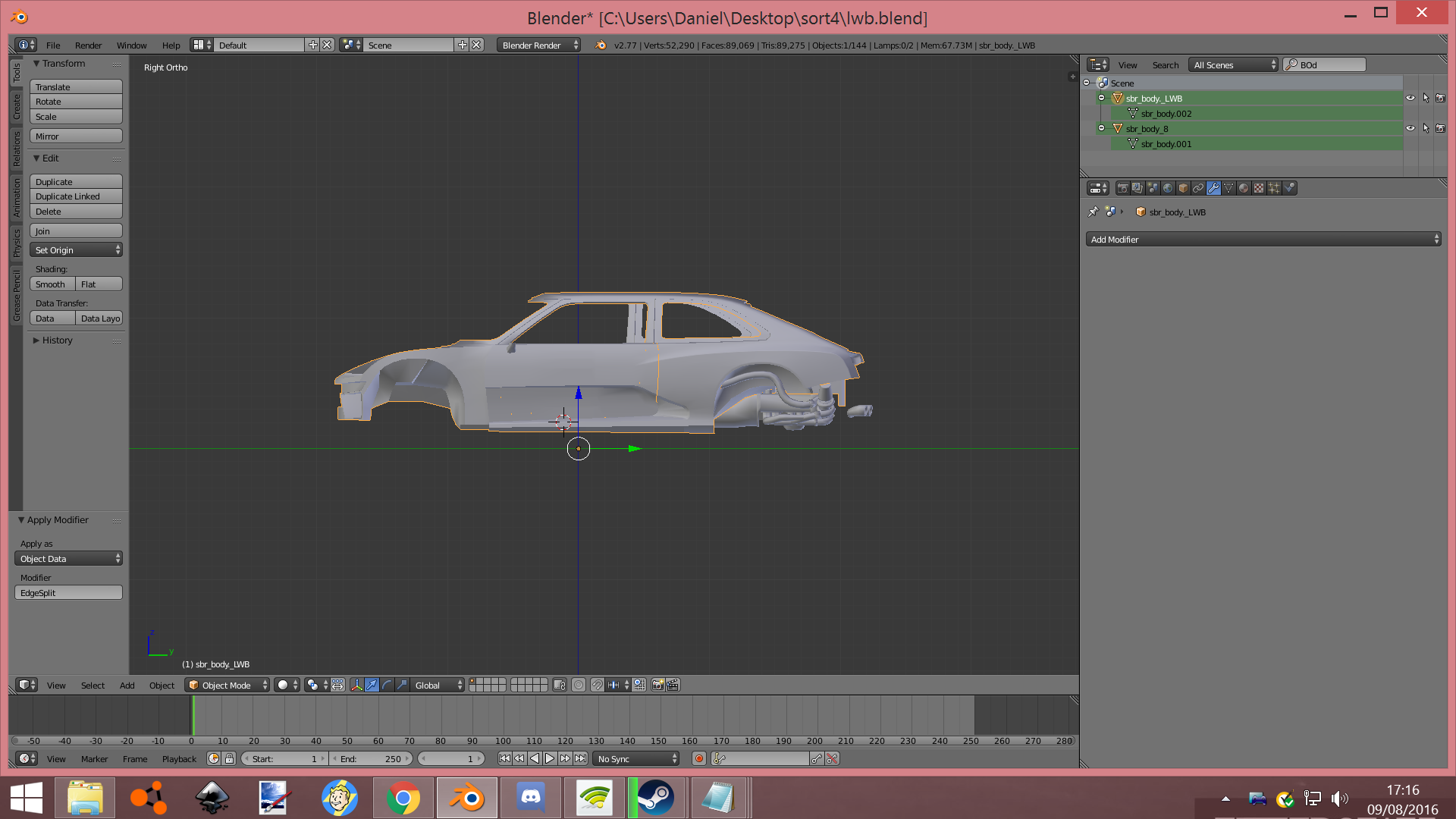
Task: Toggle renderability camera icon for sbr_body_8
Action: [1440, 128]
